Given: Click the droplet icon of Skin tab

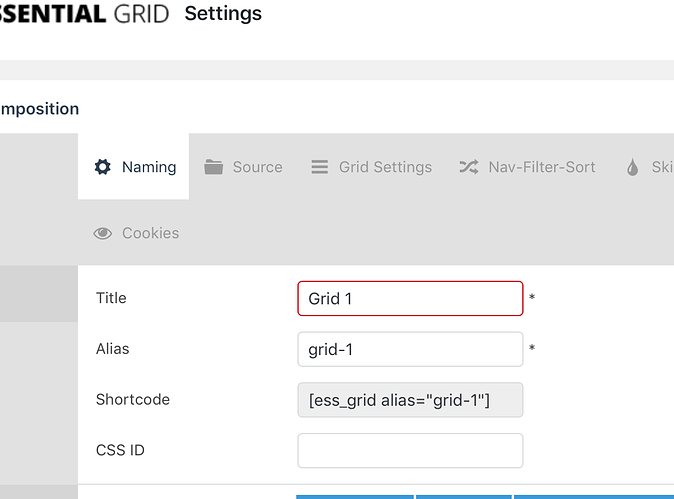Looking at the screenshot, I should click(x=632, y=167).
